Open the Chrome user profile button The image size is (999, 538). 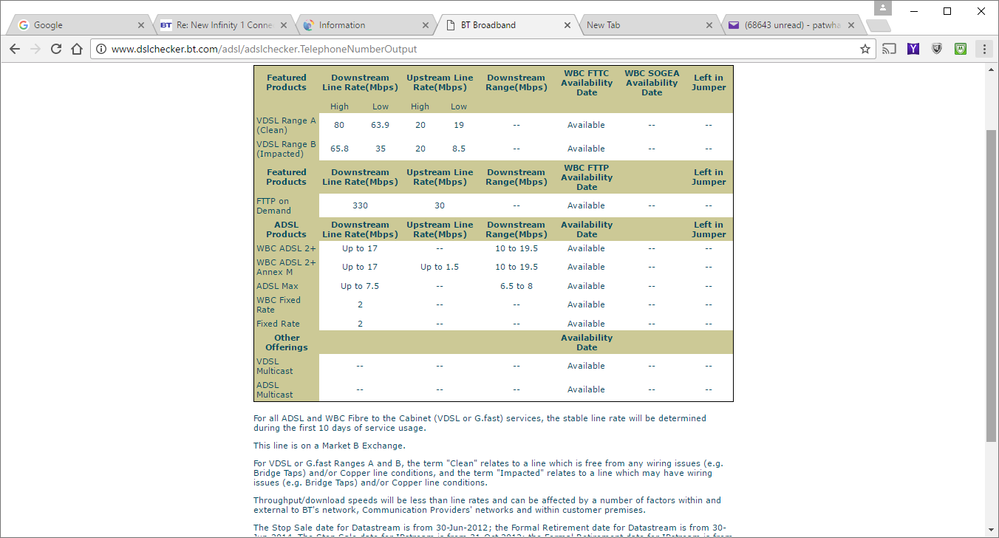click(x=882, y=8)
